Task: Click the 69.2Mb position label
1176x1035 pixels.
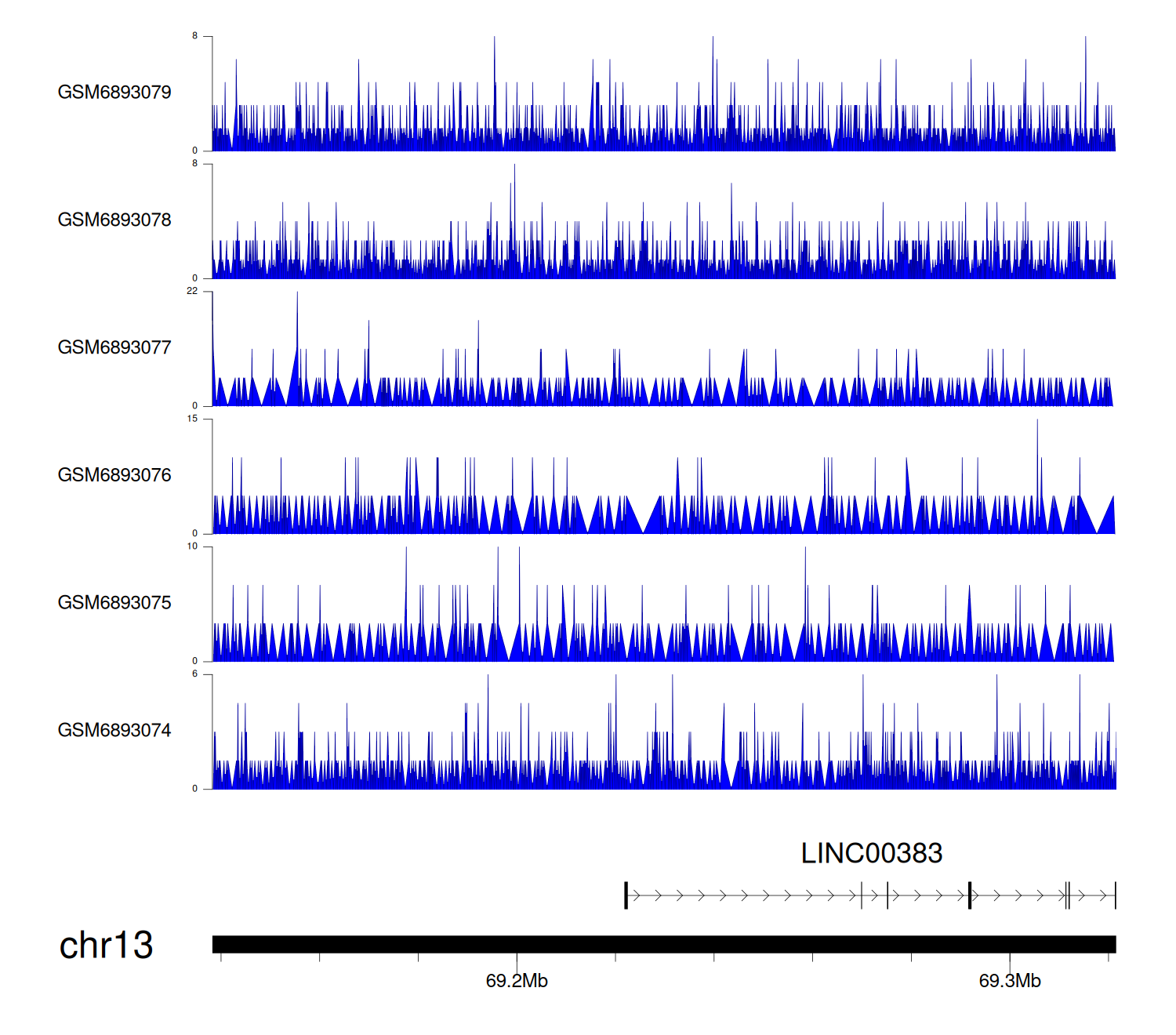Action: [x=517, y=982]
